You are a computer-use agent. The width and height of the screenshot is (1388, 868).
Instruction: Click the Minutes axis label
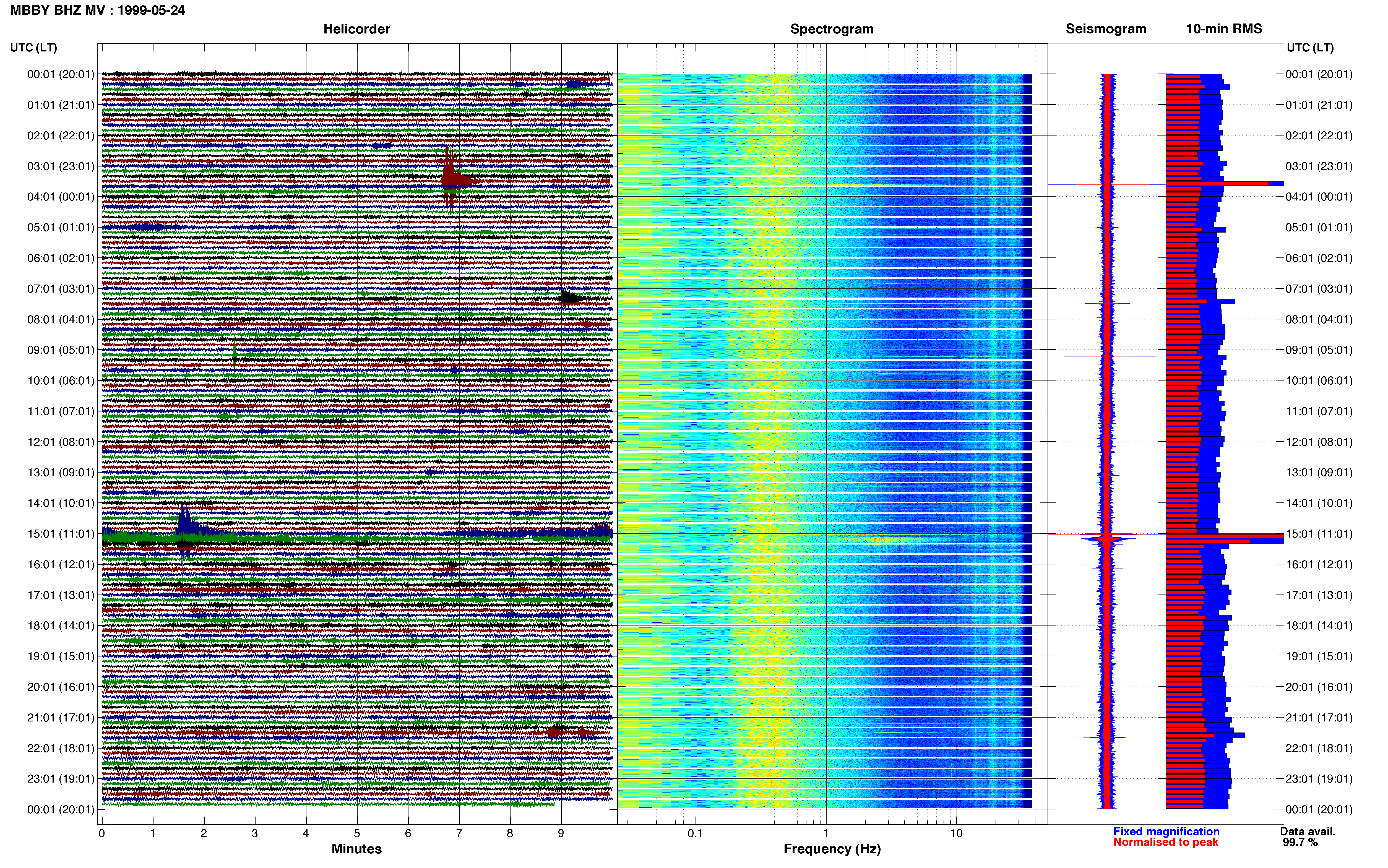356,848
